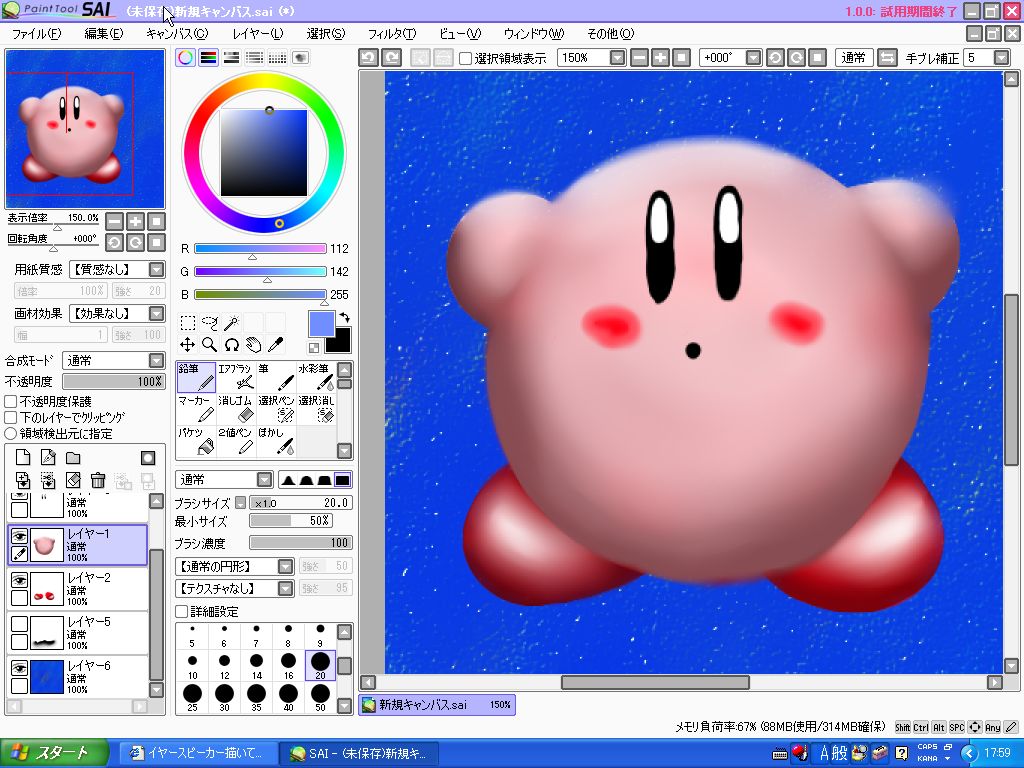The width and height of the screenshot is (1024, 768).
Task: Open the 画材効果 effect dropdown
Action: click(x=157, y=313)
